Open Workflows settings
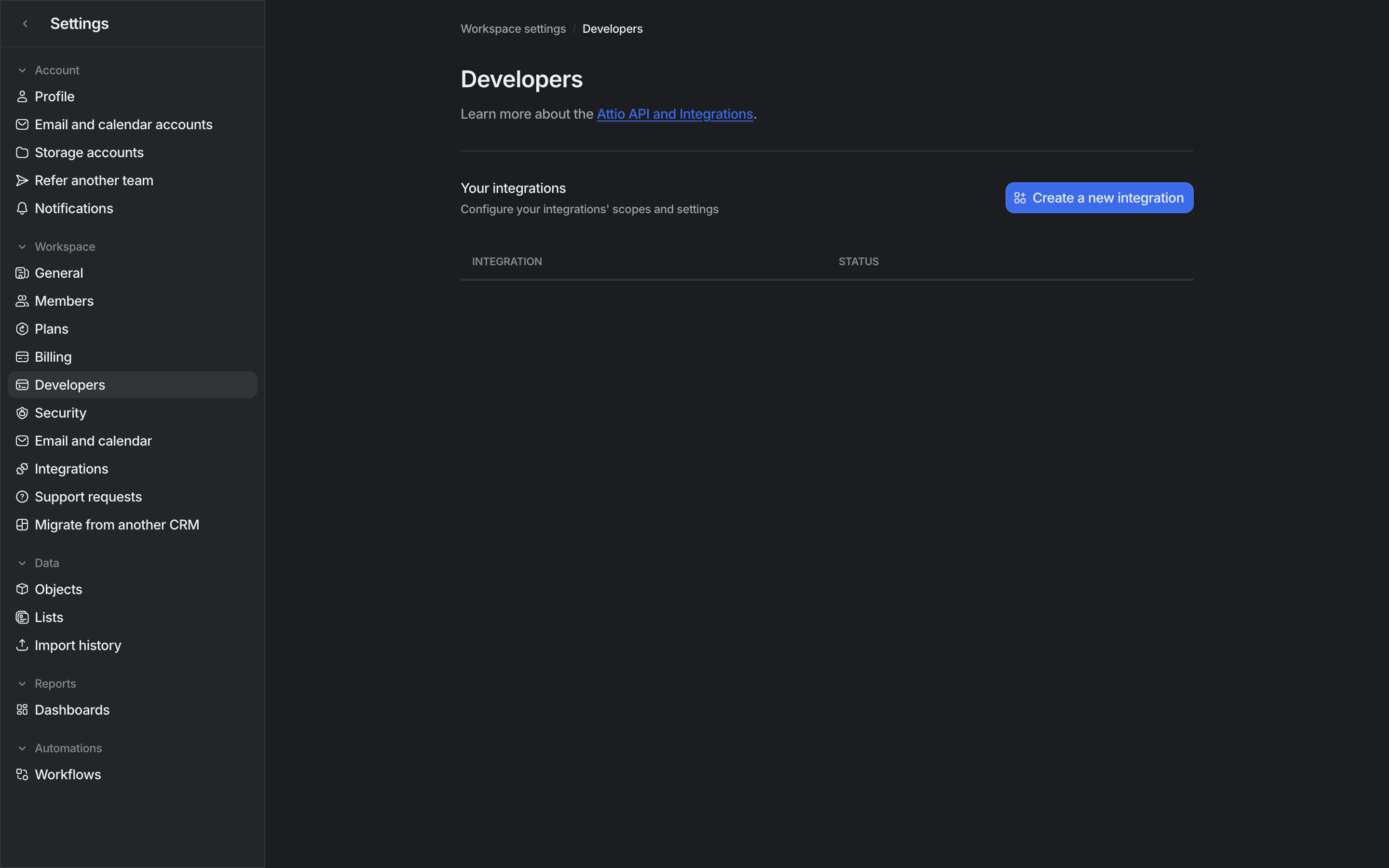 tap(133, 774)
